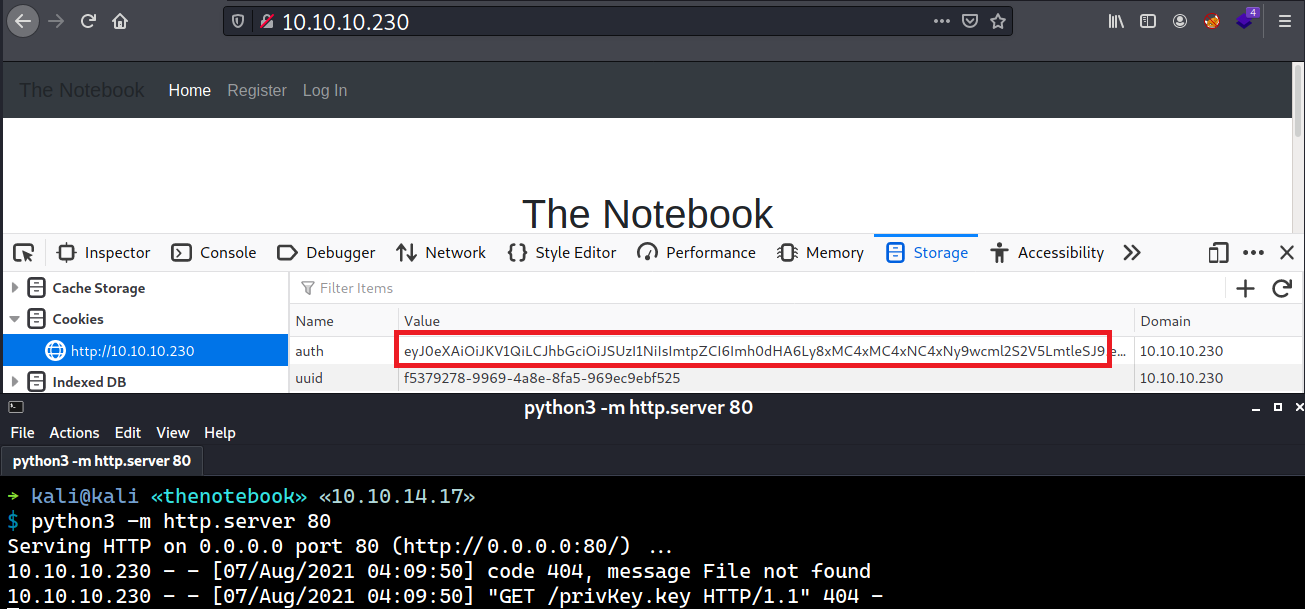Click the Log In link
Screen dimensions: 1305x609
(325, 91)
